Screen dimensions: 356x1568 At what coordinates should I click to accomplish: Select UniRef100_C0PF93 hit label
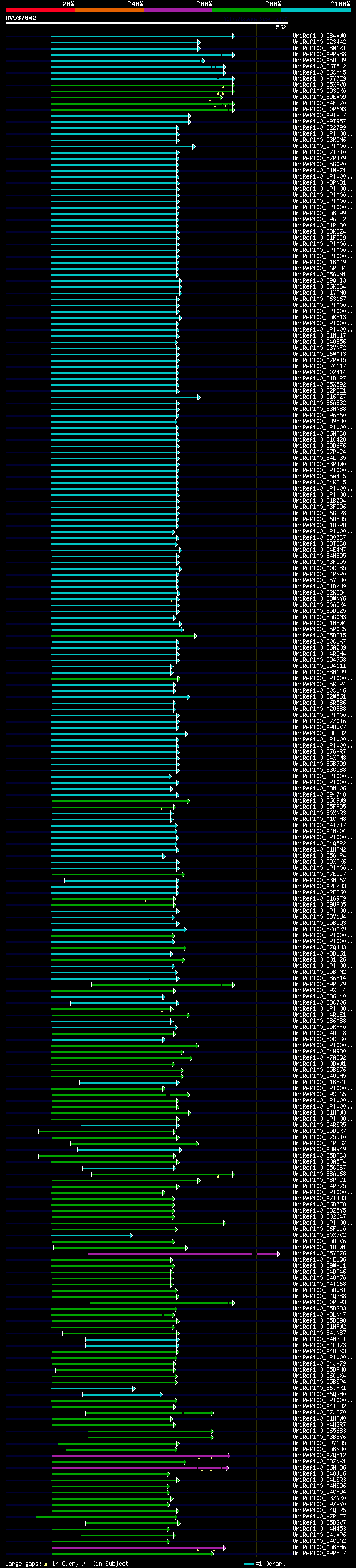coord(319,1303)
